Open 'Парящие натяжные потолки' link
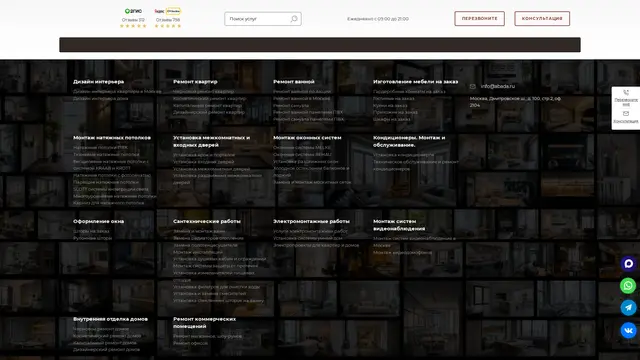640x360 pixels. (106, 182)
